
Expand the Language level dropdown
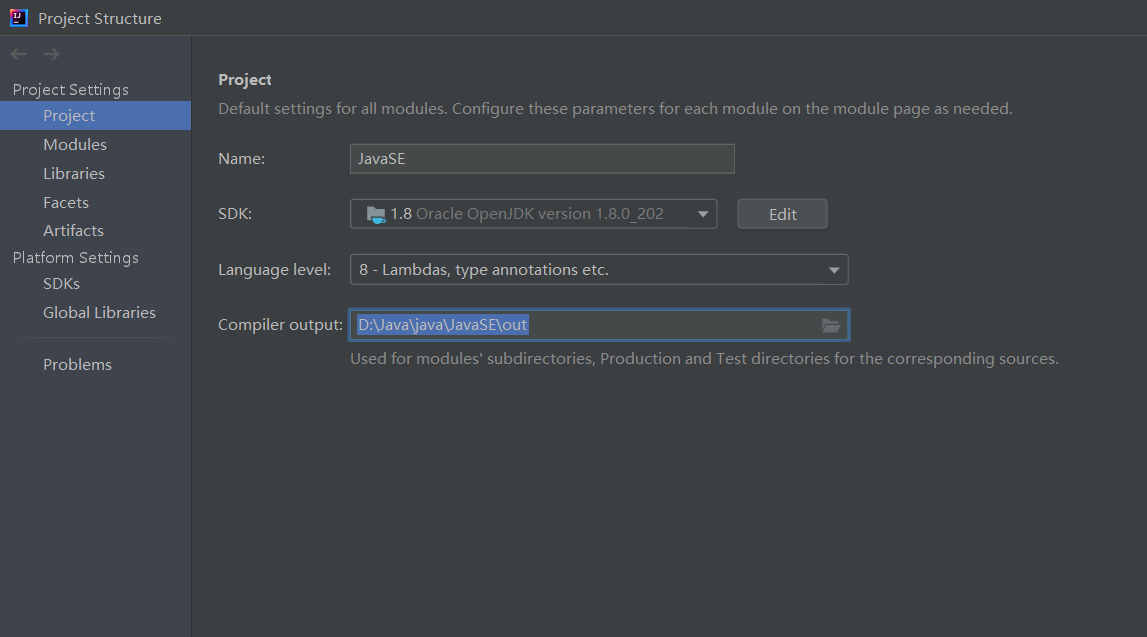[834, 270]
